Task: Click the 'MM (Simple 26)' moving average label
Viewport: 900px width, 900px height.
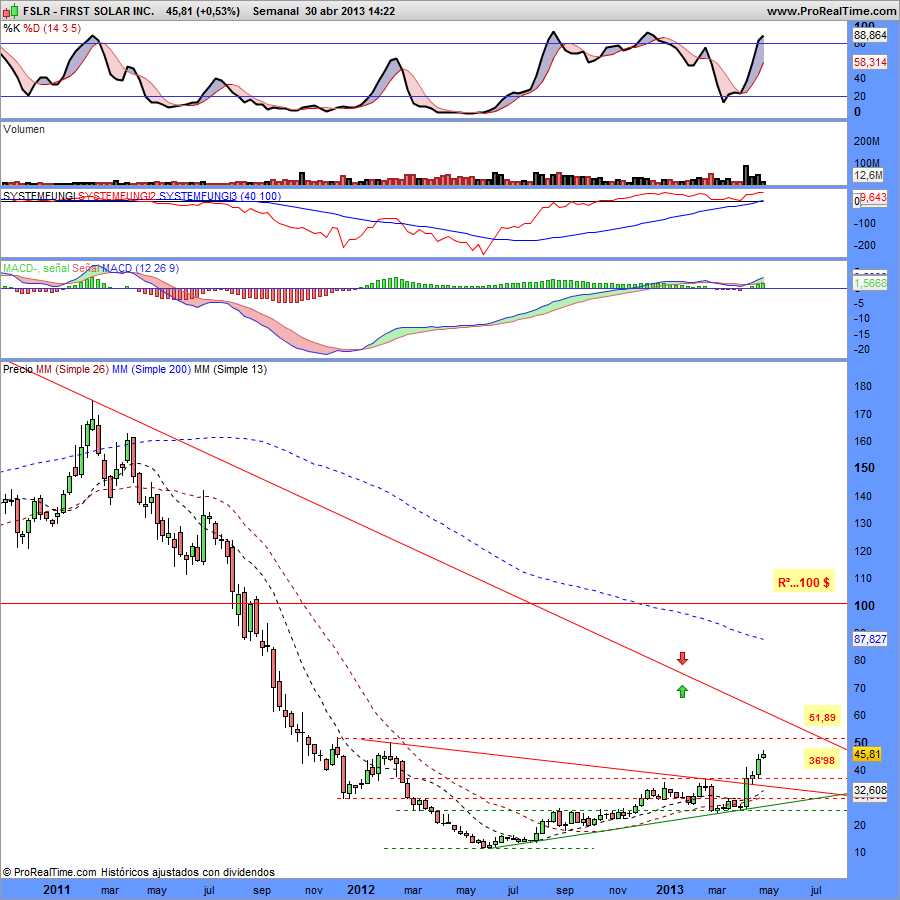Action: click(x=72, y=369)
